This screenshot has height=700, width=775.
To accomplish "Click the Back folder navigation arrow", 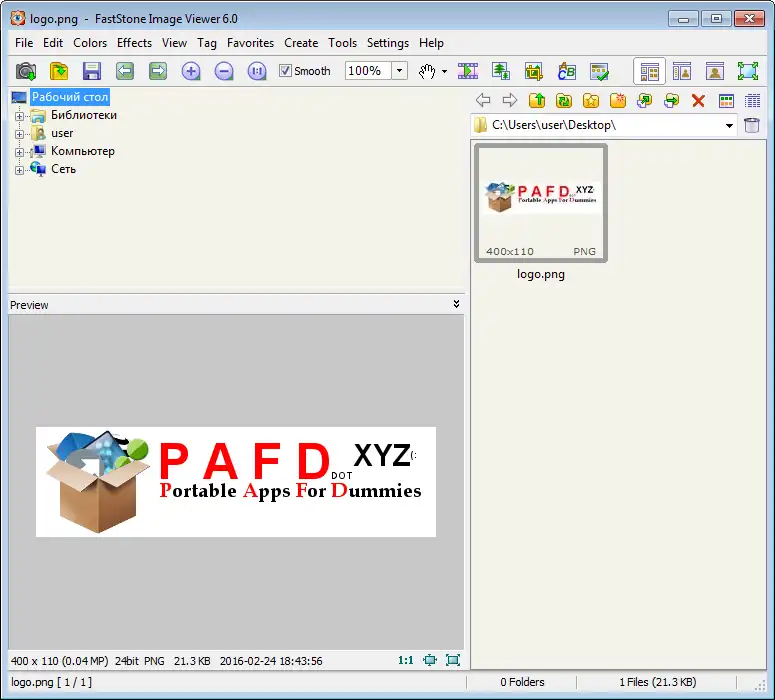I will pyautogui.click(x=483, y=100).
